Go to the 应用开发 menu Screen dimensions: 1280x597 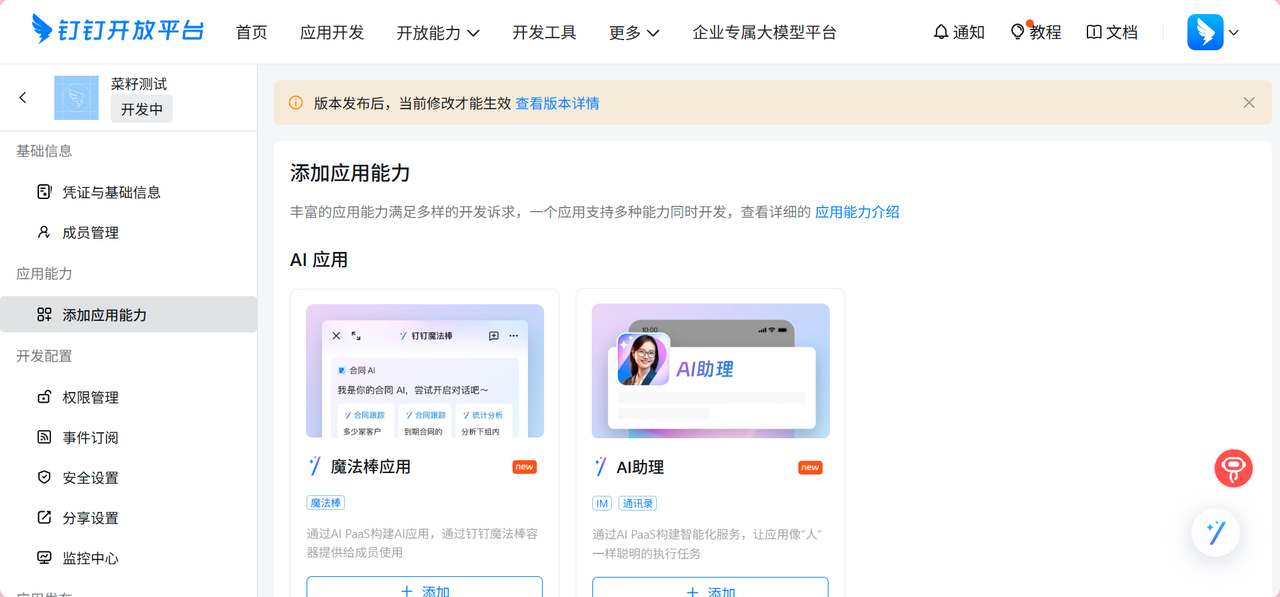[332, 32]
